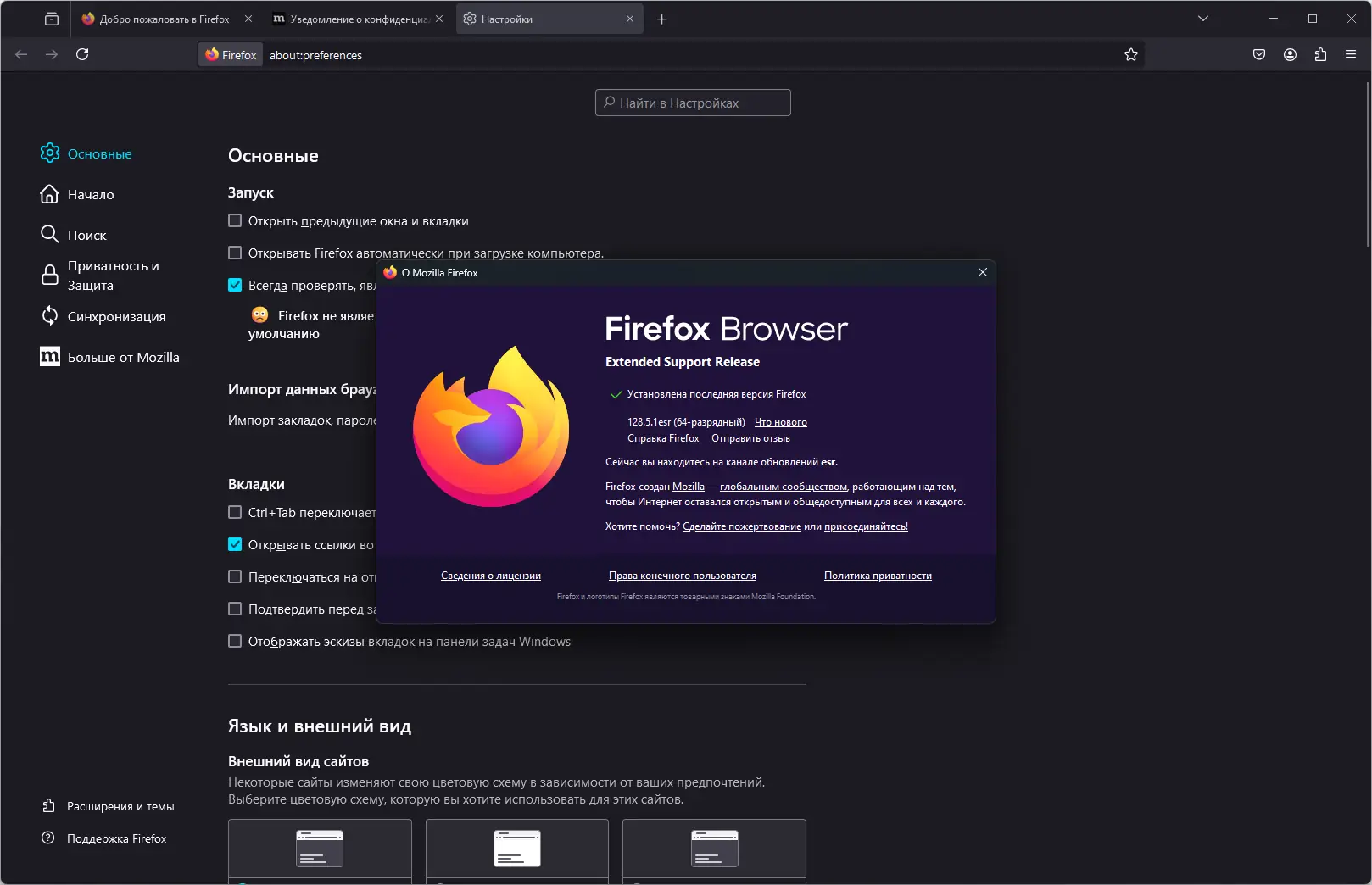Image resolution: width=1372 pixels, height=885 pixels.
Task: Go forward using the forward arrow
Action: click(52, 54)
